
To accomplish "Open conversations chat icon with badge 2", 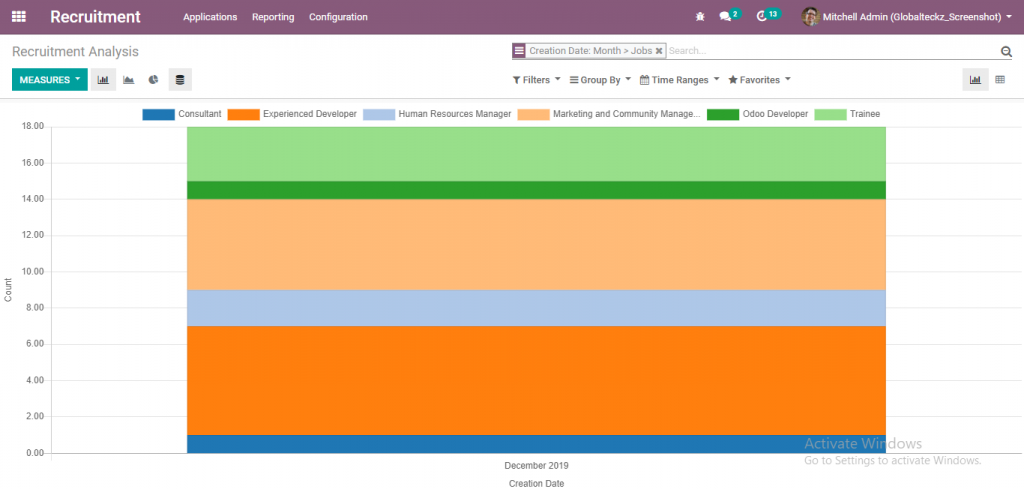I will click(729, 16).
